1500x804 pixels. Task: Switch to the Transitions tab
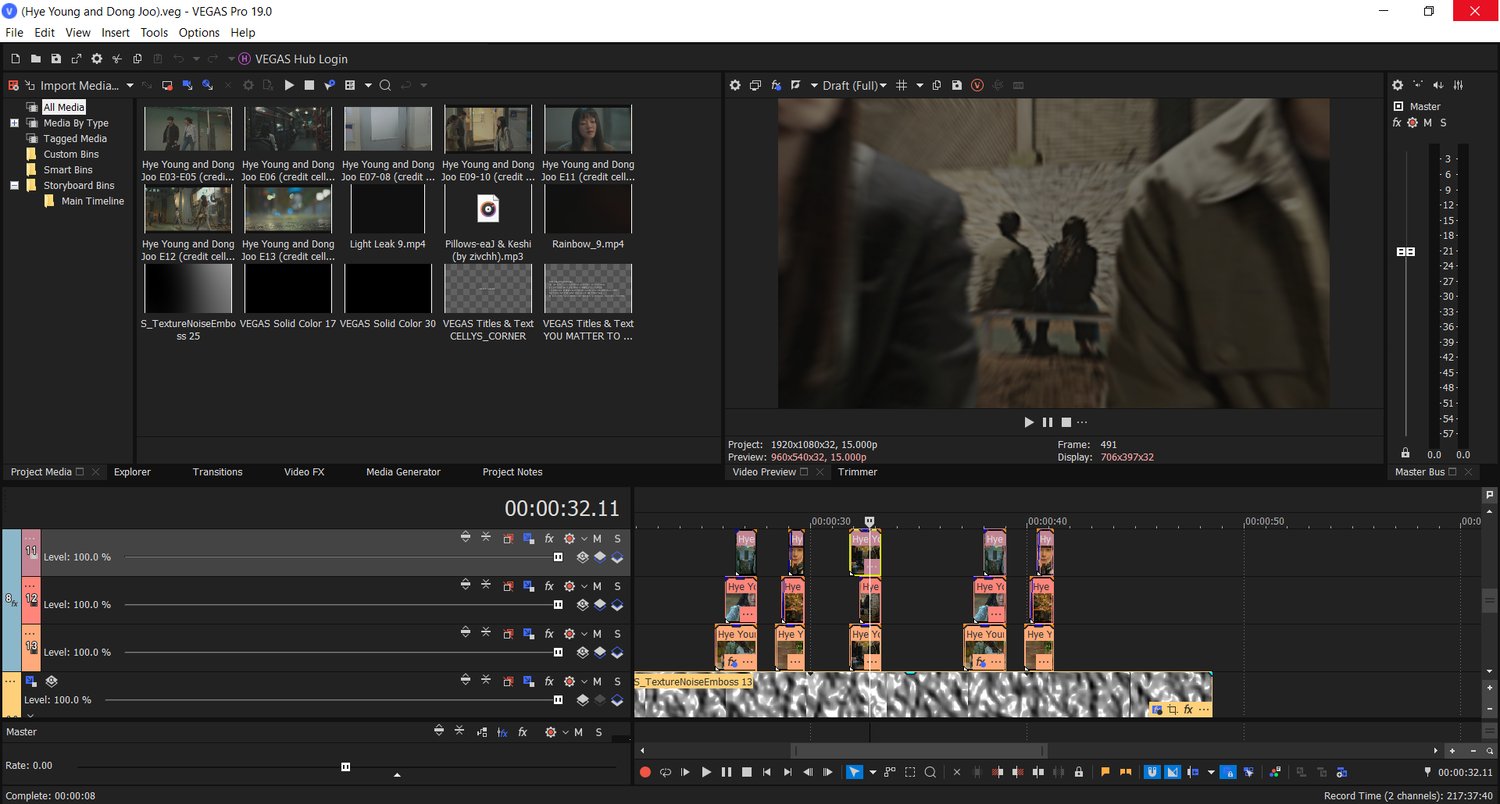click(x=218, y=472)
